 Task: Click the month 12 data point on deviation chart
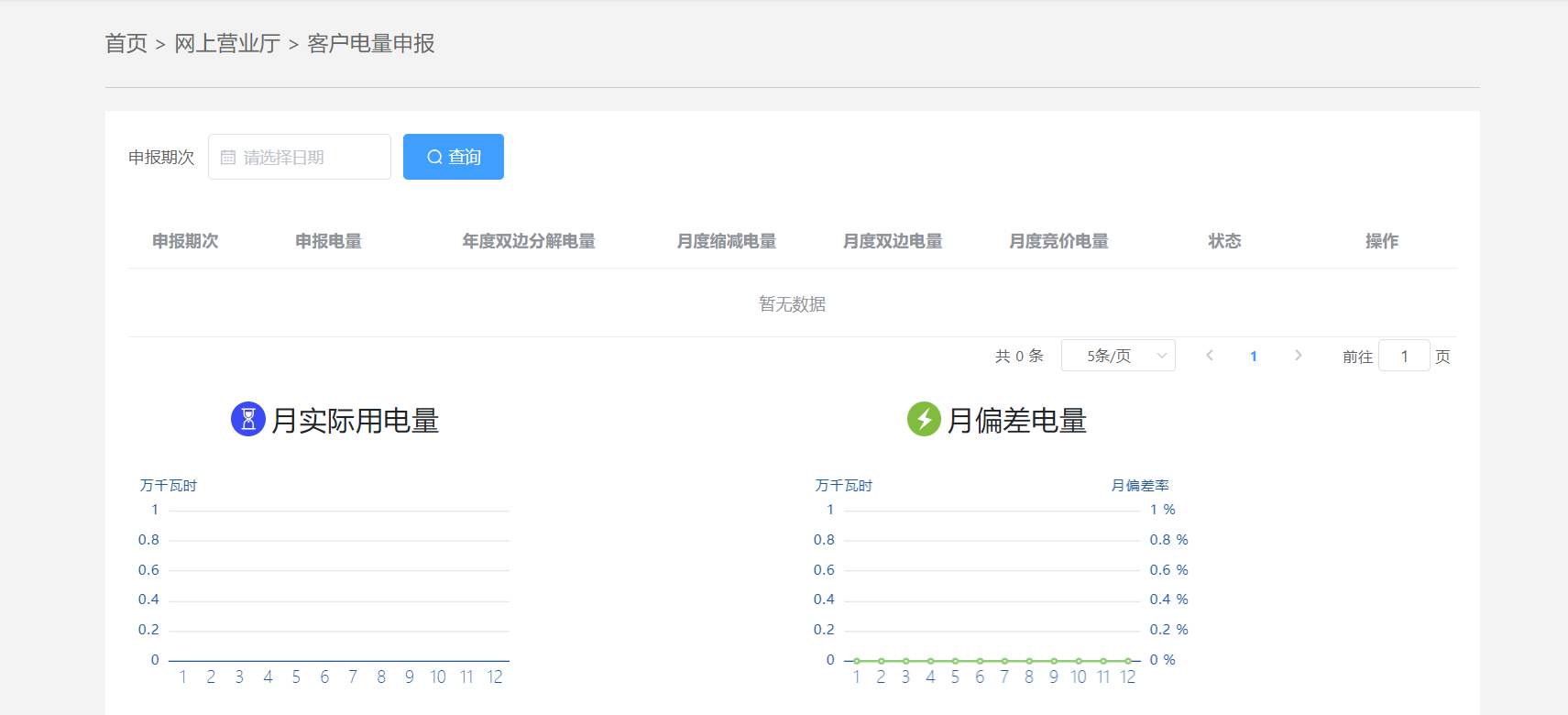pyautogui.click(x=1128, y=661)
